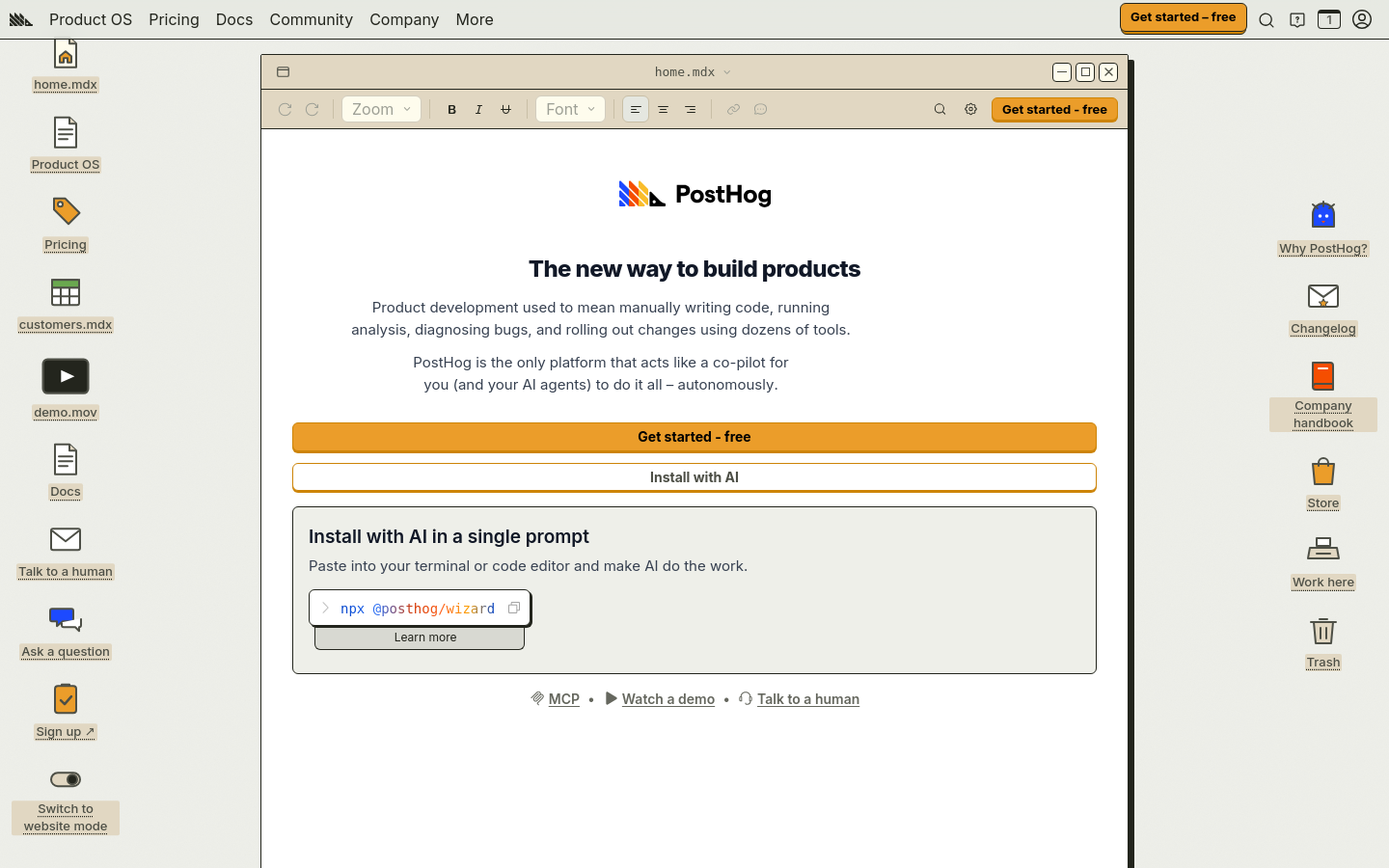Click the Install with AI button
The height and width of the screenshot is (868, 1389).
694,477
